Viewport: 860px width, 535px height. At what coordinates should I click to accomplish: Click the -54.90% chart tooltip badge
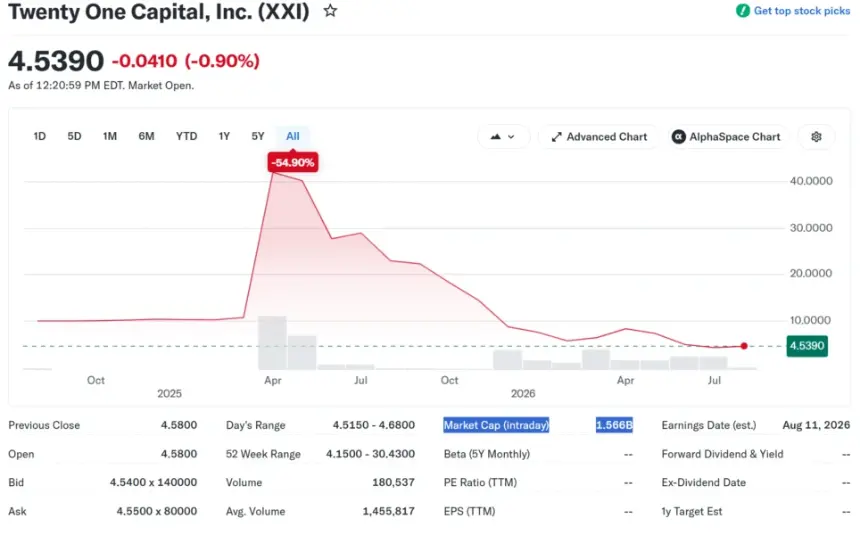[293, 162]
